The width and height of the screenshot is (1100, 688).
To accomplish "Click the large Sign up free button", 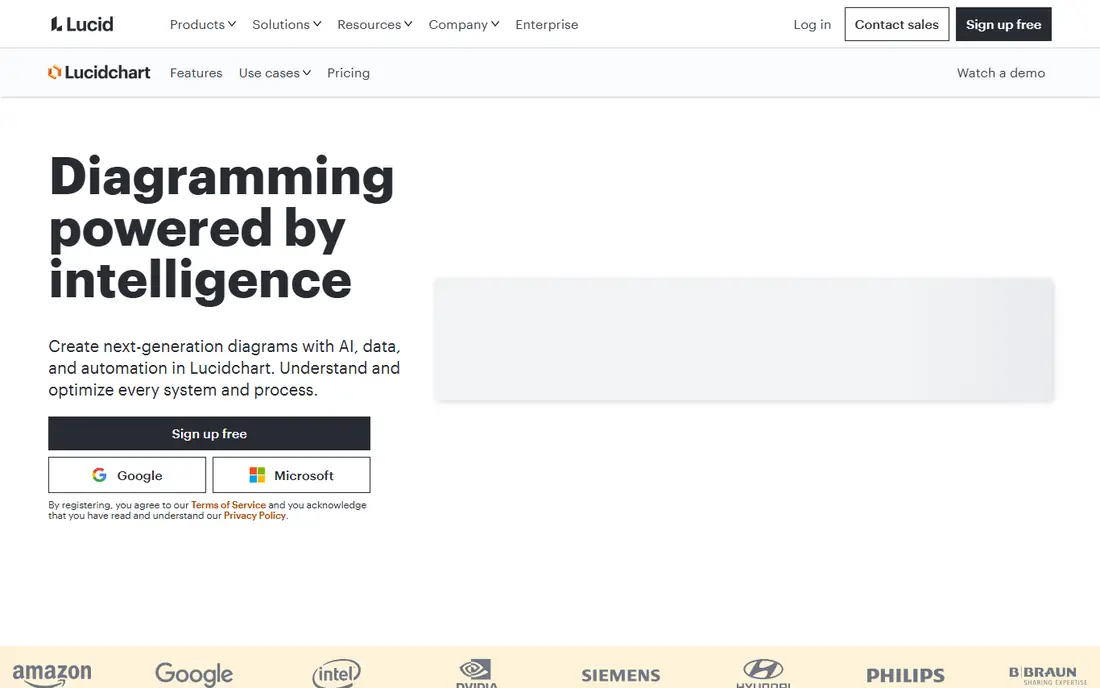I will tap(209, 433).
